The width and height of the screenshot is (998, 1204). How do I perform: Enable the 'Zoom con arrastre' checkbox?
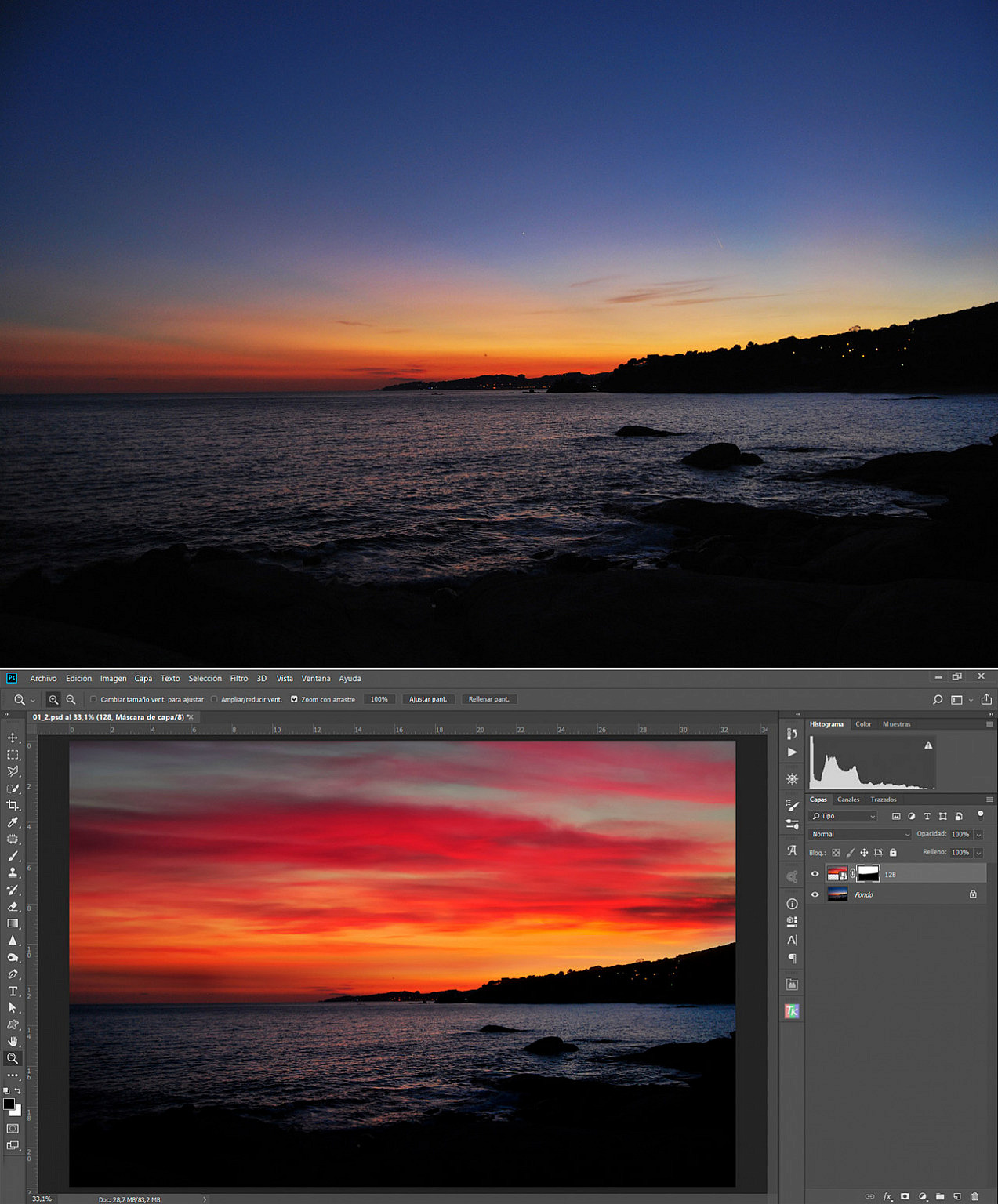click(295, 699)
